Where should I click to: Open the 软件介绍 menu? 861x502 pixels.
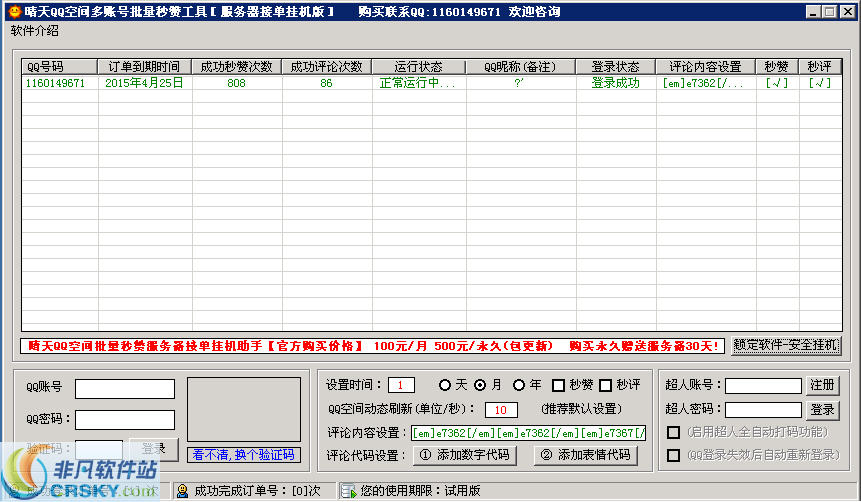click(x=34, y=31)
